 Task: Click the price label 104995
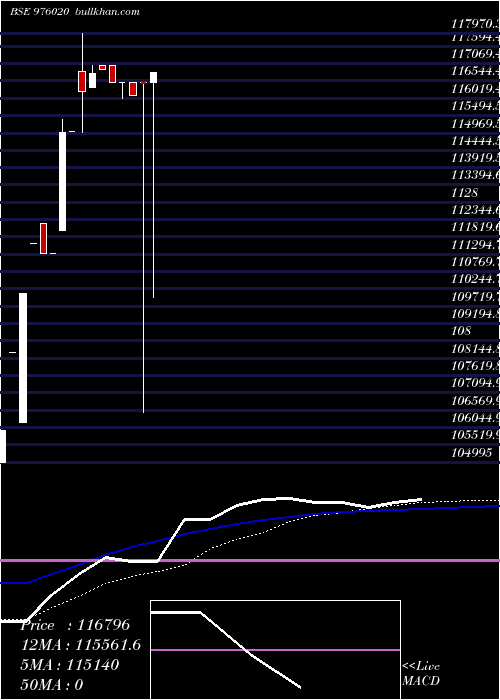tap(472, 453)
